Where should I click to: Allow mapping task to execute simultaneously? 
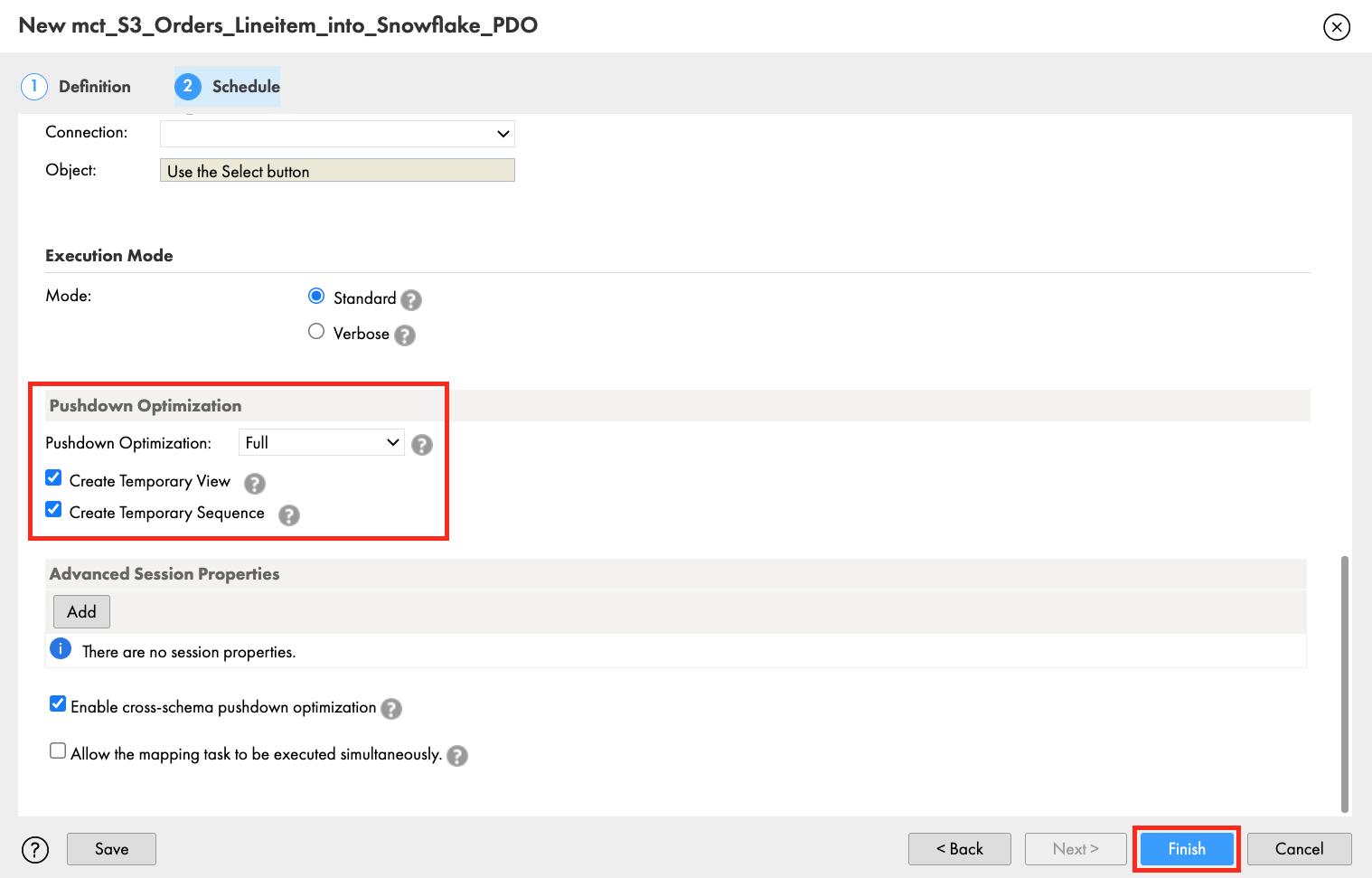pos(58,751)
